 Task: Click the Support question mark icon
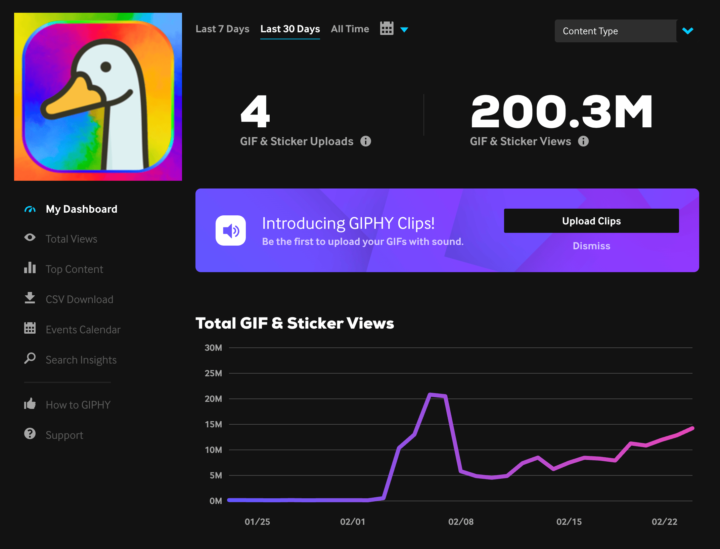(29, 435)
